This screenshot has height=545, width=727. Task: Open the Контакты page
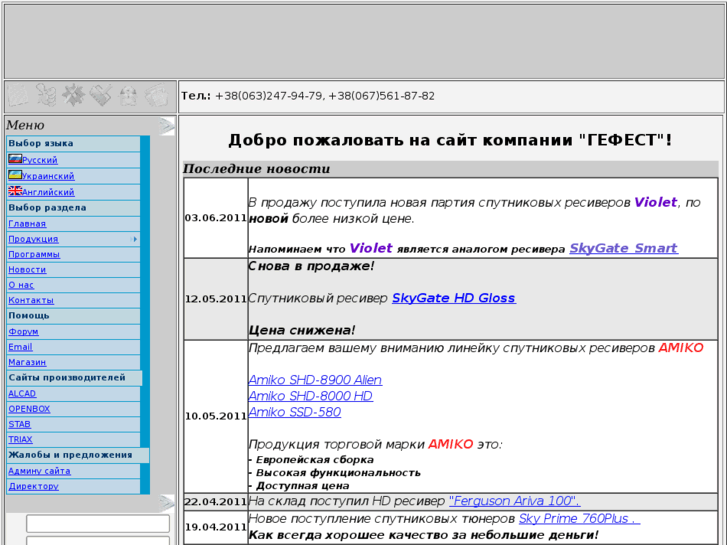point(31,300)
